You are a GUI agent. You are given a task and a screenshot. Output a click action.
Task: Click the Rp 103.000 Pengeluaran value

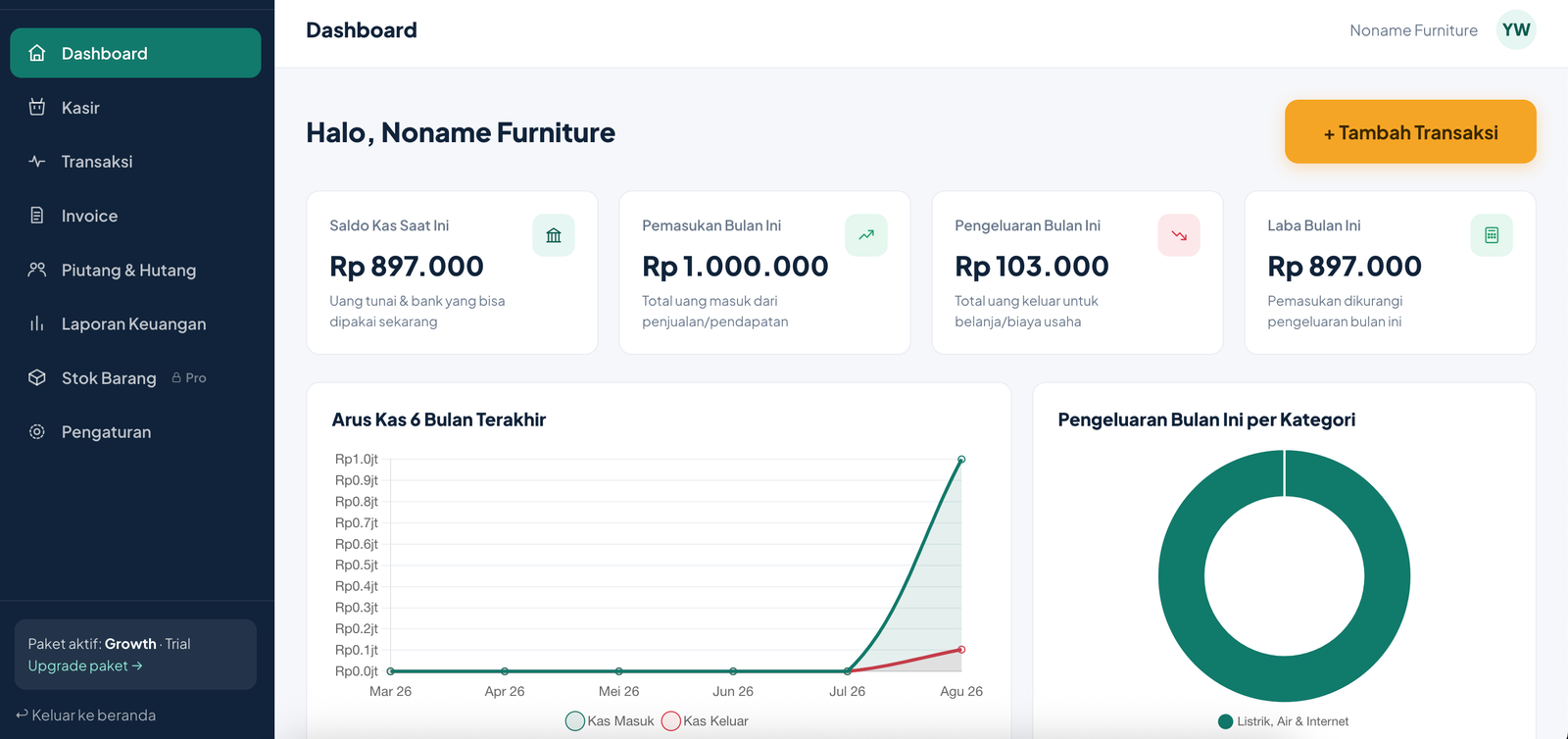(x=1032, y=266)
